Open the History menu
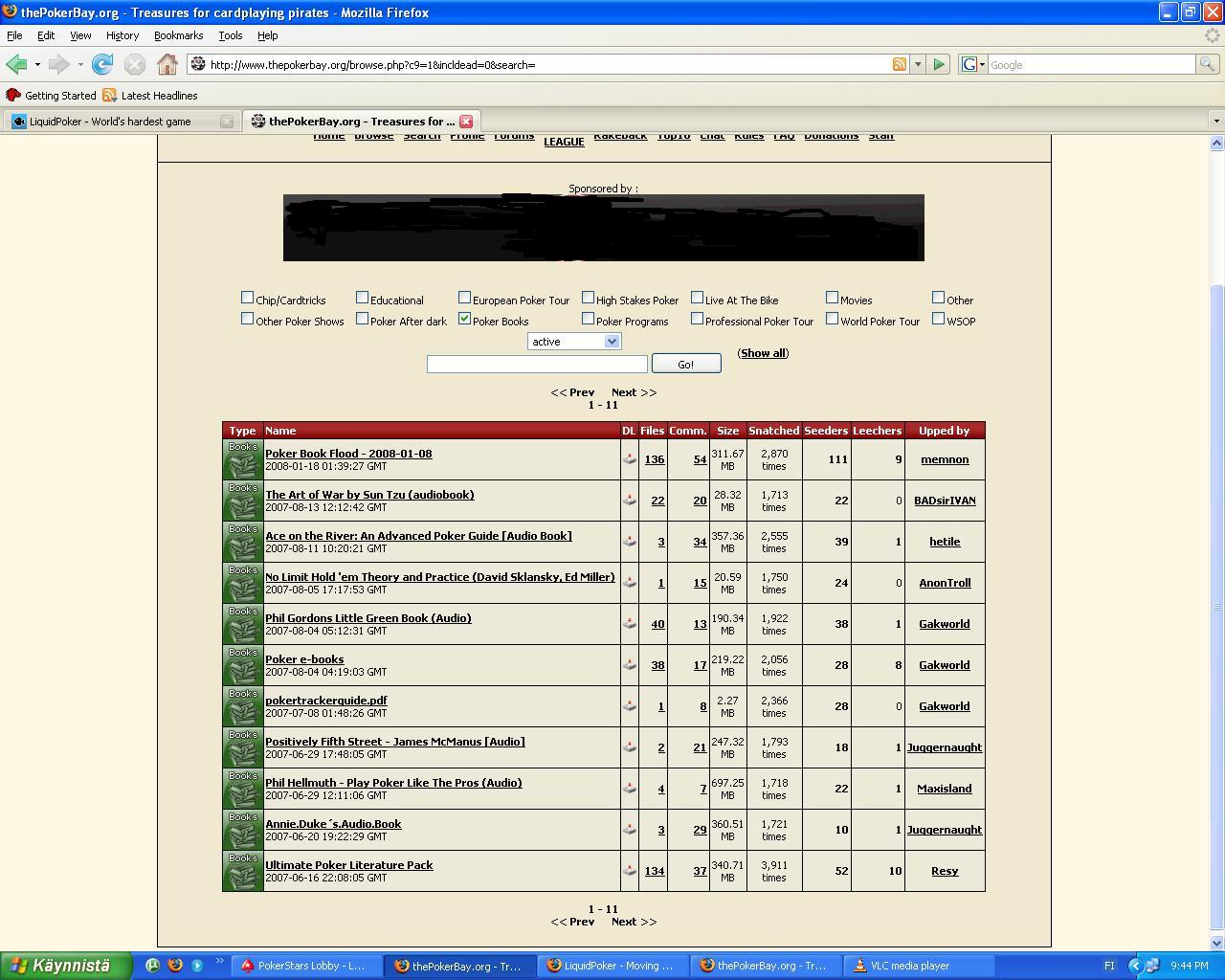Image resolution: width=1225 pixels, height=980 pixels. [x=122, y=35]
